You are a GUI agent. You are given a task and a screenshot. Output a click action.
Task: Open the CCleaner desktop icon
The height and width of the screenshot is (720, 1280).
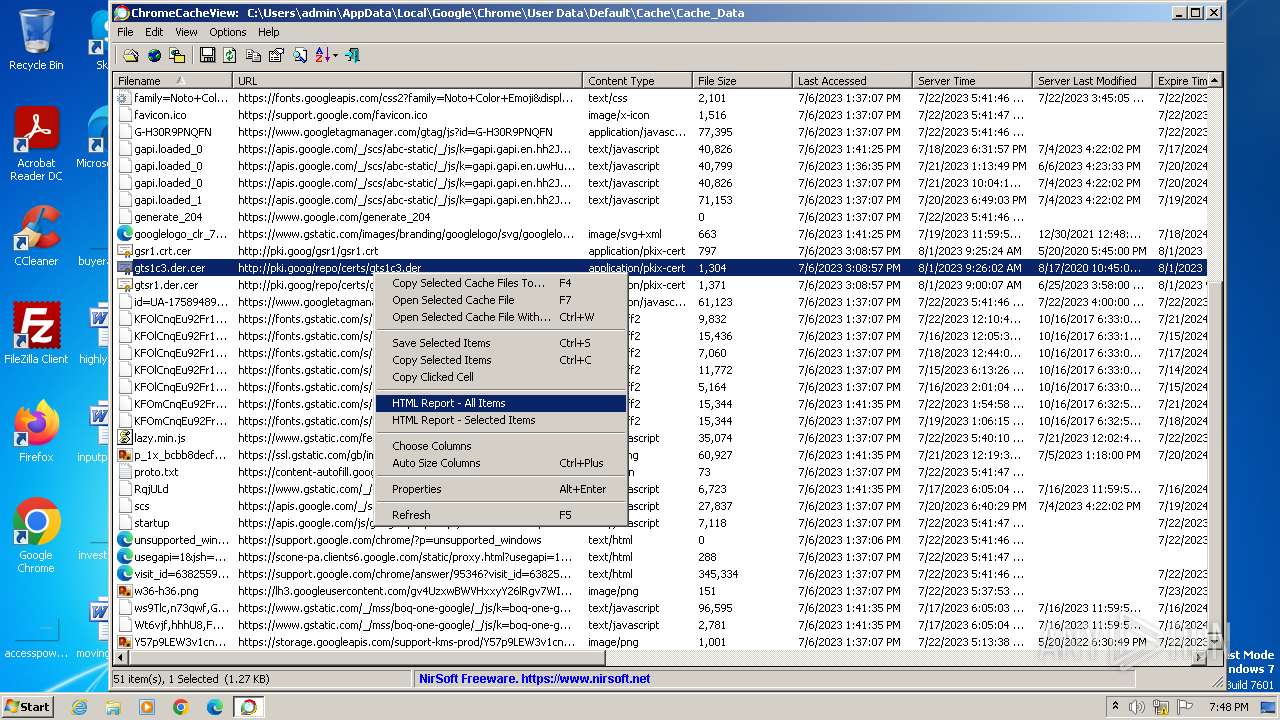pyautogui.click(x=36, y=236)
